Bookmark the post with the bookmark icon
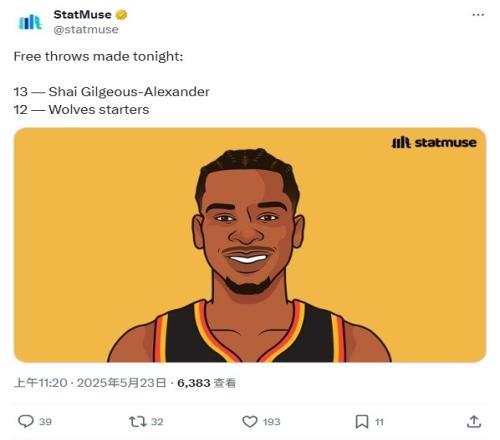Image resolution: width=500 pixels, height=440 pixels. pyautogui.click(x=362, y=422)
